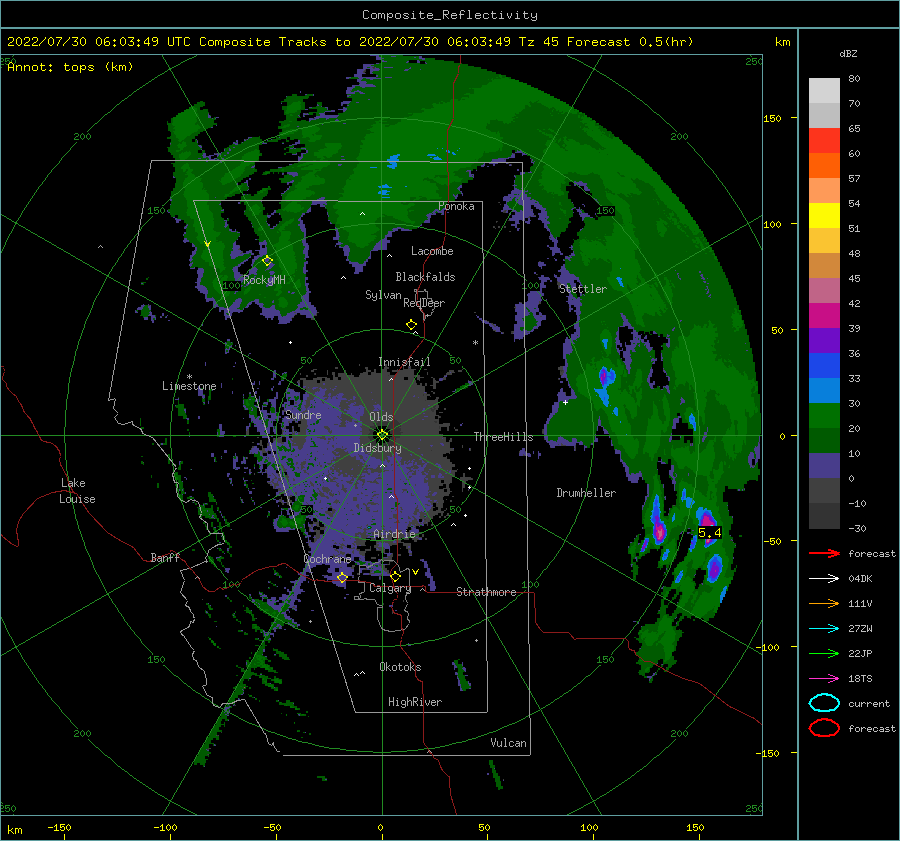This screenshot has height=841, width=900.
Task: Click the orange 111V arrow in legend
Action: (824, 603)
